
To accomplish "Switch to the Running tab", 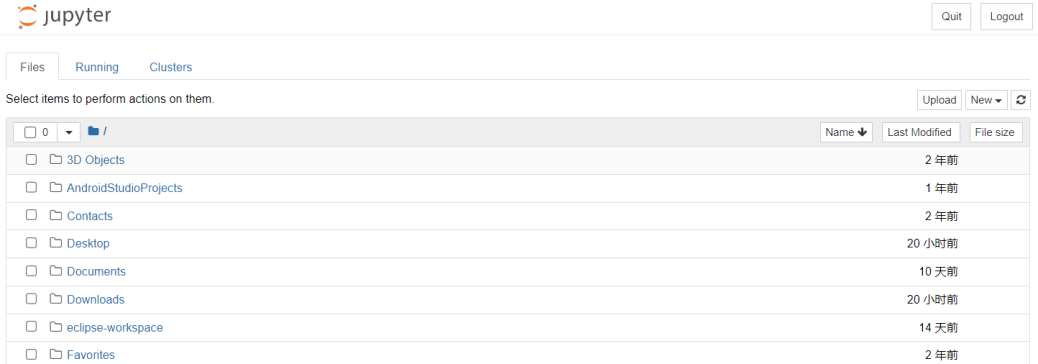I will pos(97,67).
